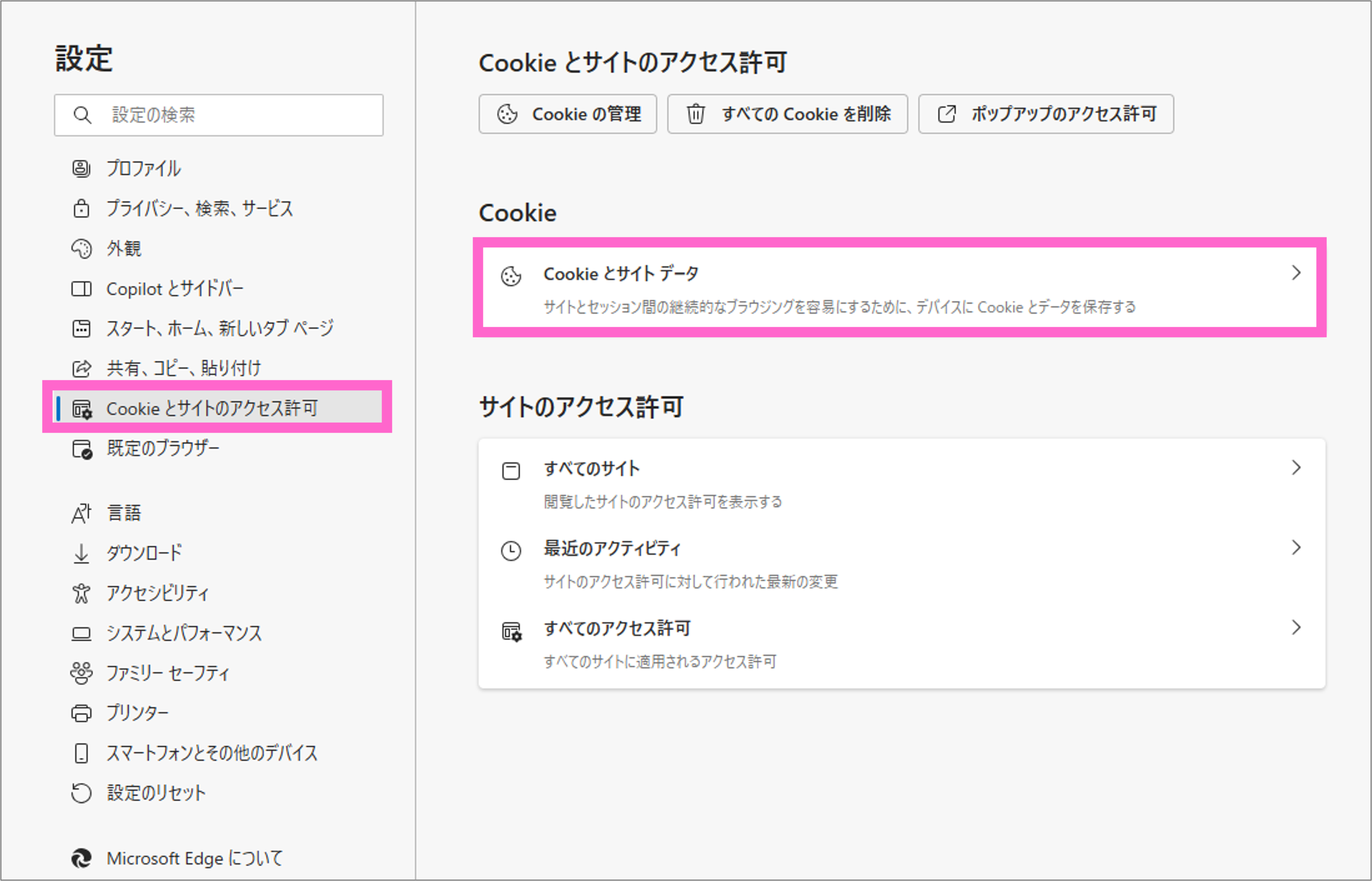Viewport: 1372px width, 881px height.
Task: Select the プロファイル sidebar icon
Action: (83, 169)
